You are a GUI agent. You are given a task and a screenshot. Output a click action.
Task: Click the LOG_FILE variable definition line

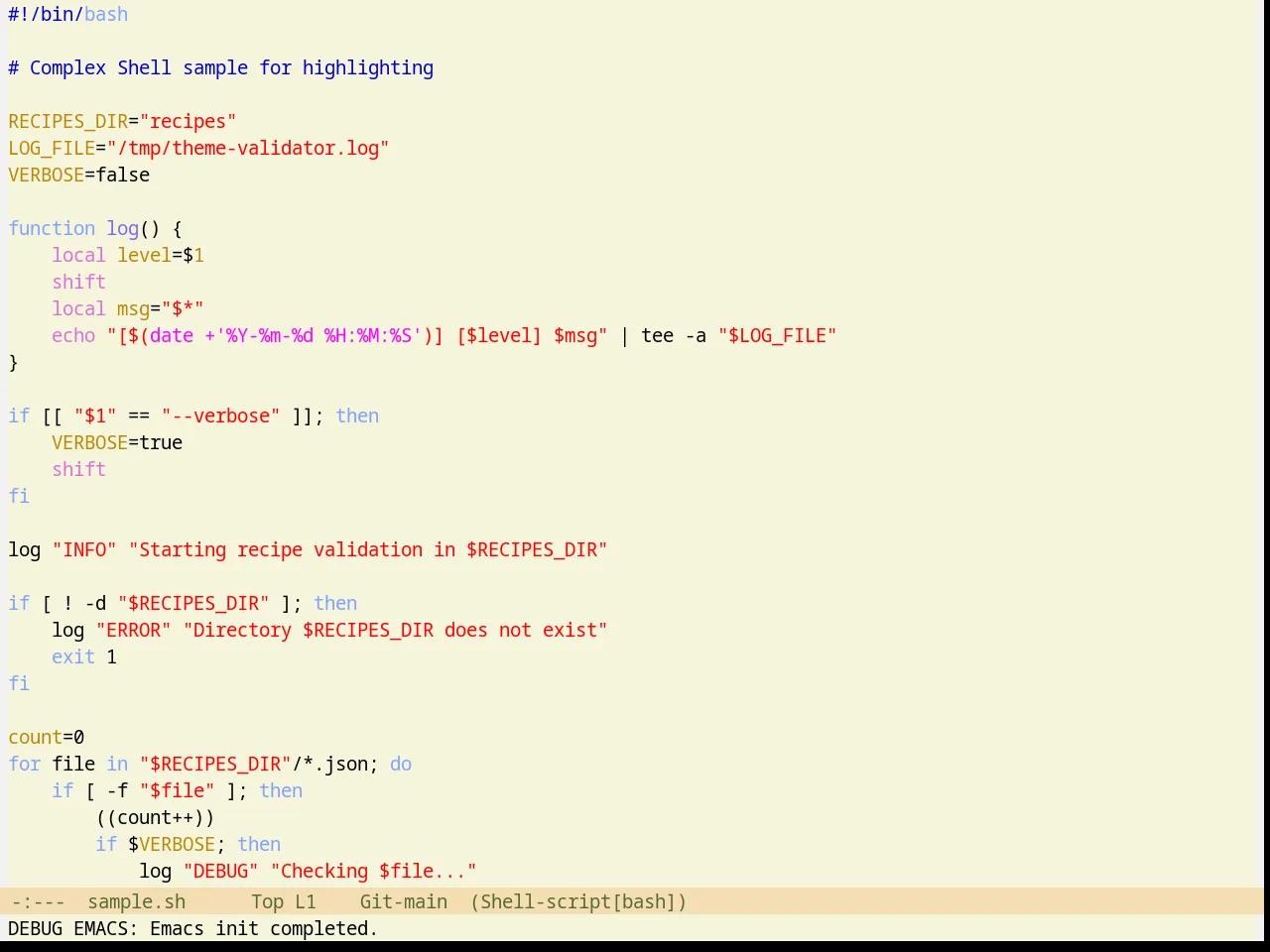(198, 148)
